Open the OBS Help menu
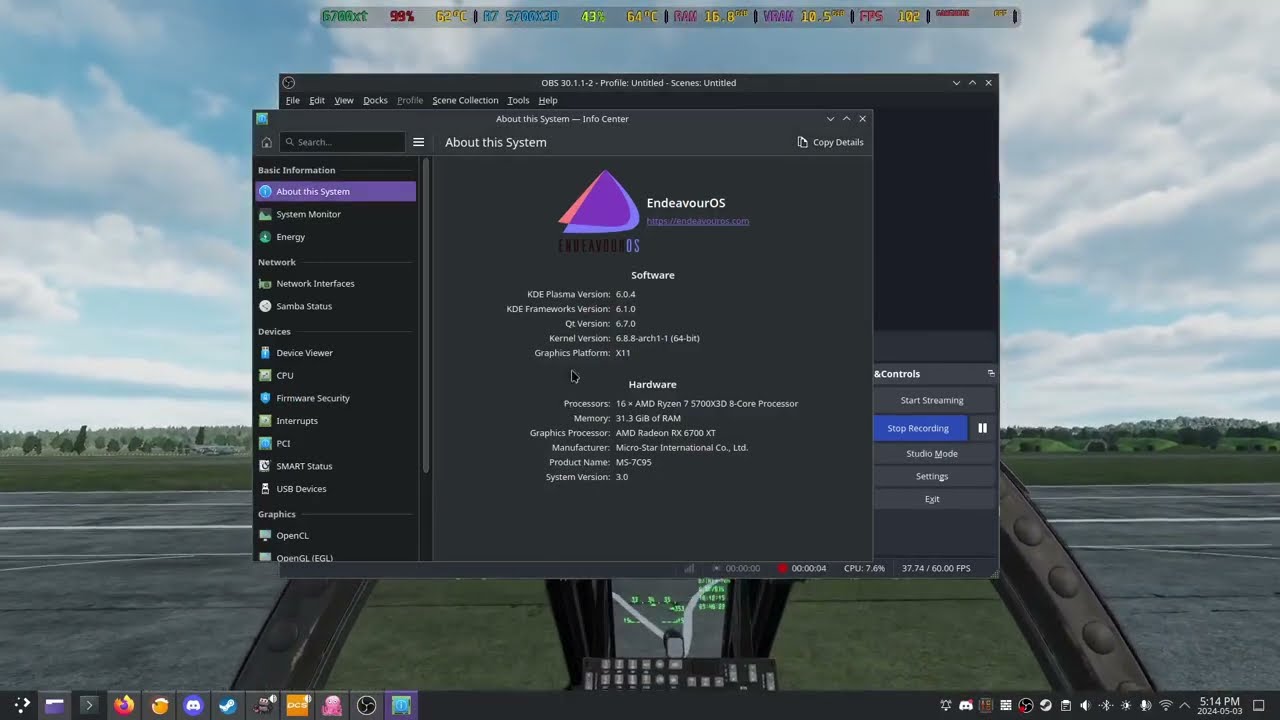The width and height of the screenshot is (1280, 720). pos(548,100)
